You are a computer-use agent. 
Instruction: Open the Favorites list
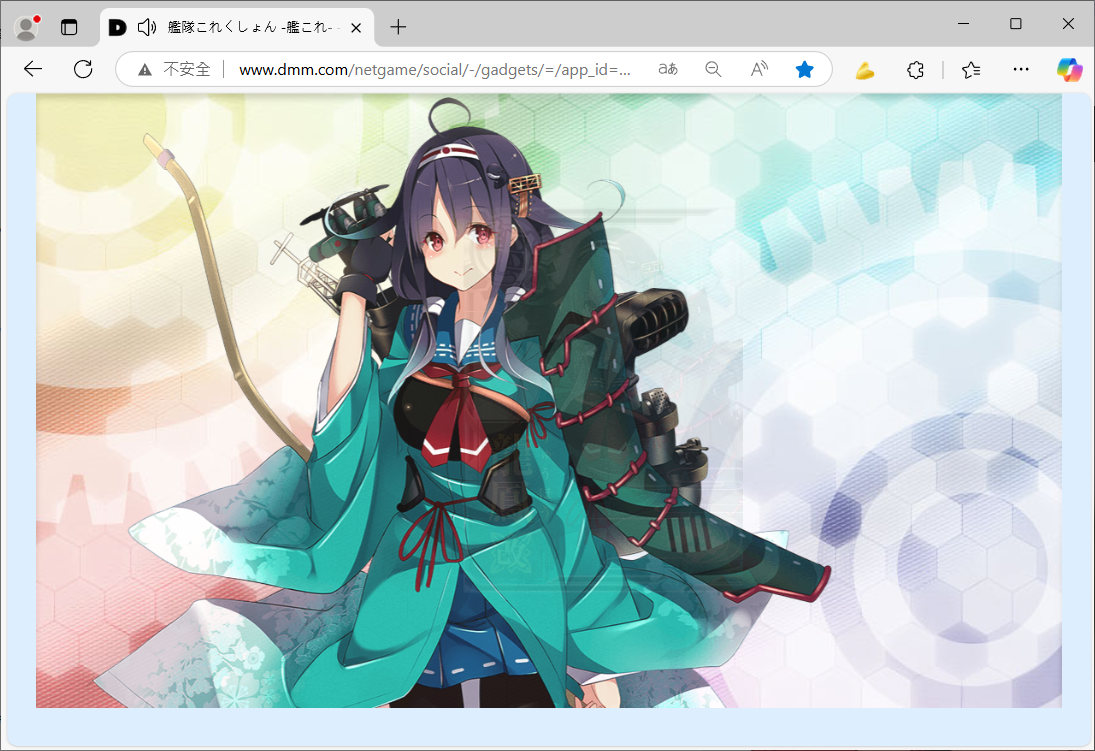[x=971, y=70]
